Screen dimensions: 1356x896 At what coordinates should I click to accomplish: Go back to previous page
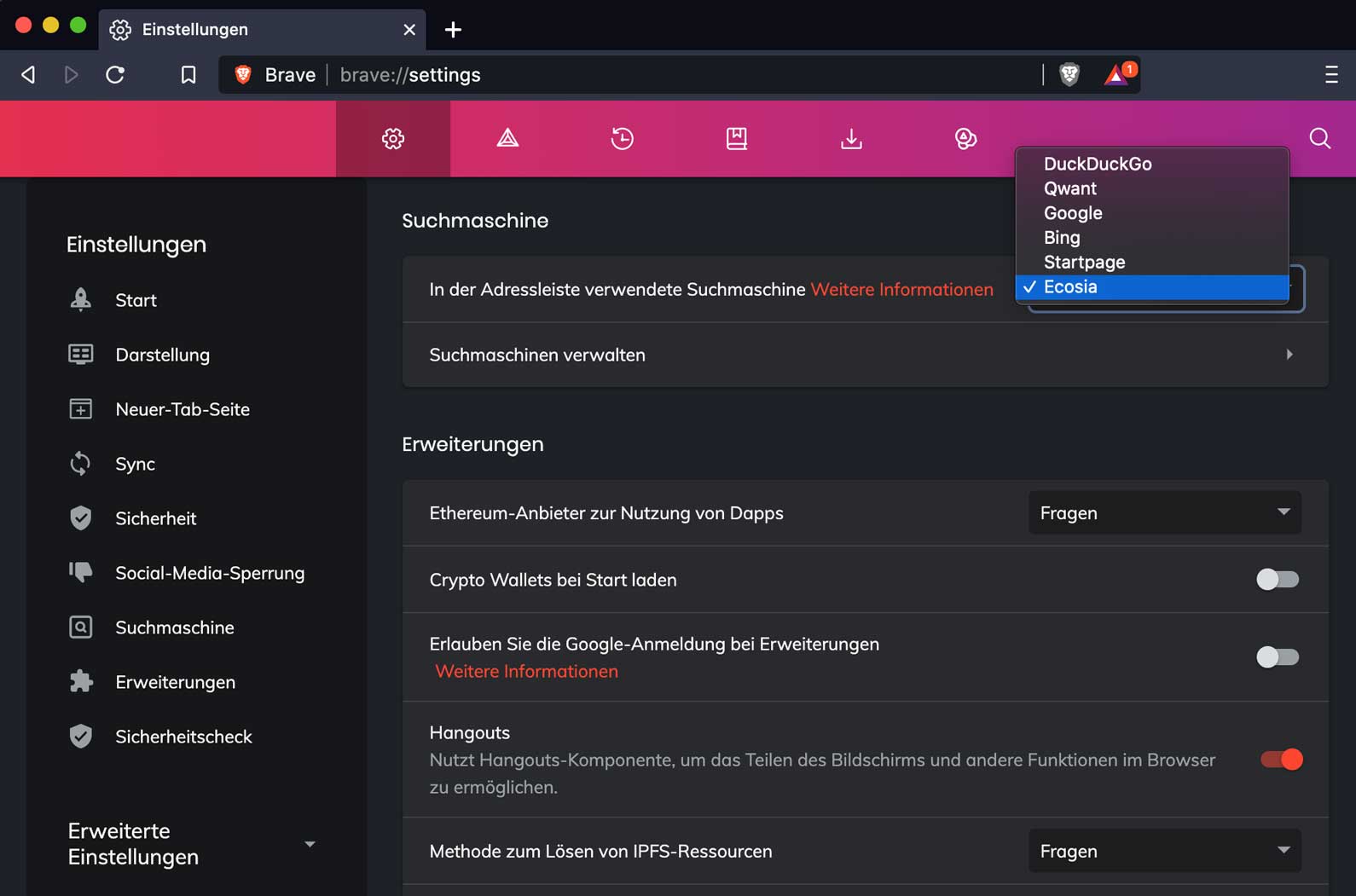[x=28, y=75]
